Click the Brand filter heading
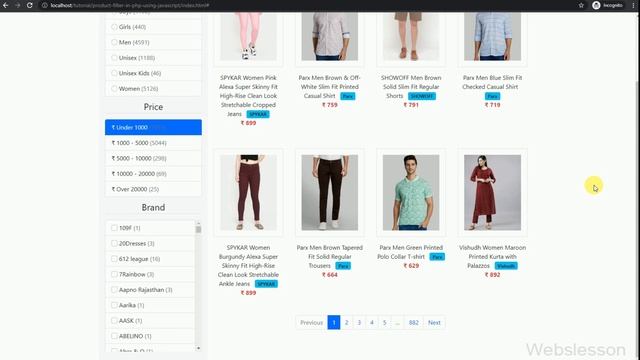Viewport: 640px width, 360px height. (x=153, y=208)
